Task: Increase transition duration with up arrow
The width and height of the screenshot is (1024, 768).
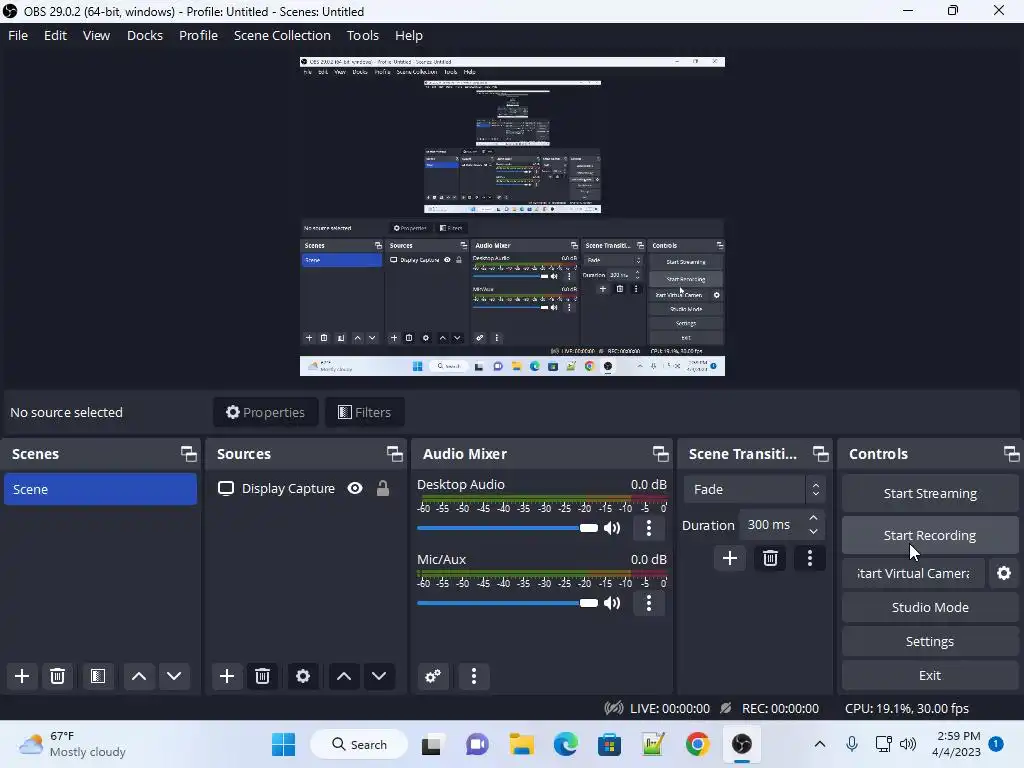Action: click(x=813, y=518)
